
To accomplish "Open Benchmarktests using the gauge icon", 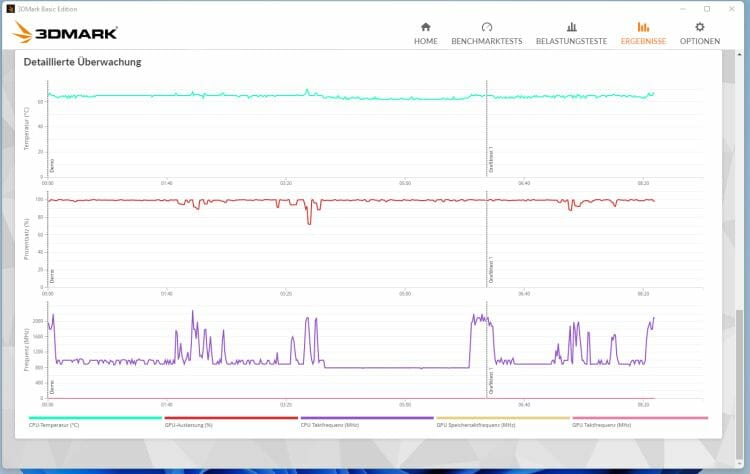I will (486, 27).
